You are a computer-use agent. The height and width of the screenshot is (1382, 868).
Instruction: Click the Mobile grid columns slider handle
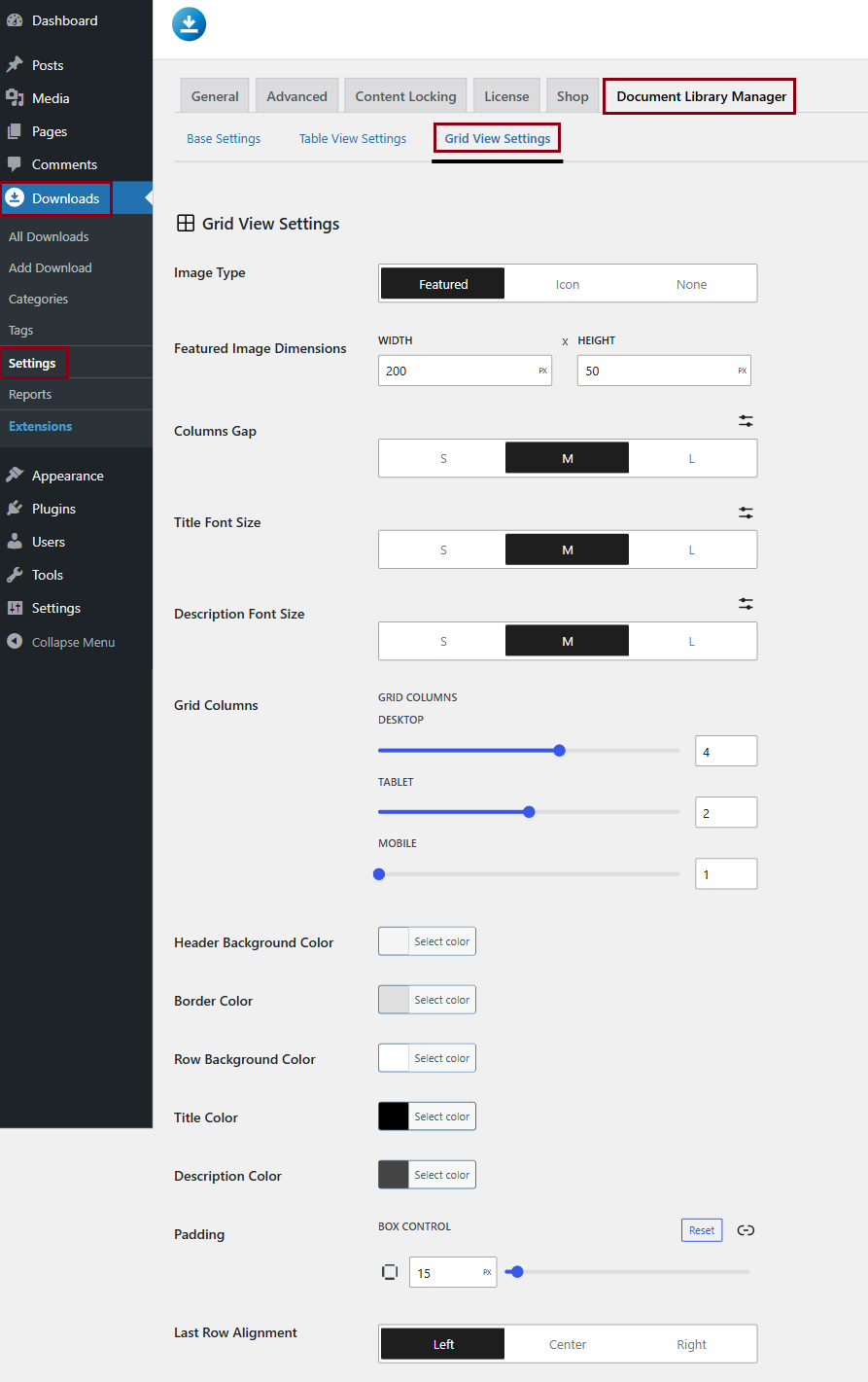click(x=379, y=874)
